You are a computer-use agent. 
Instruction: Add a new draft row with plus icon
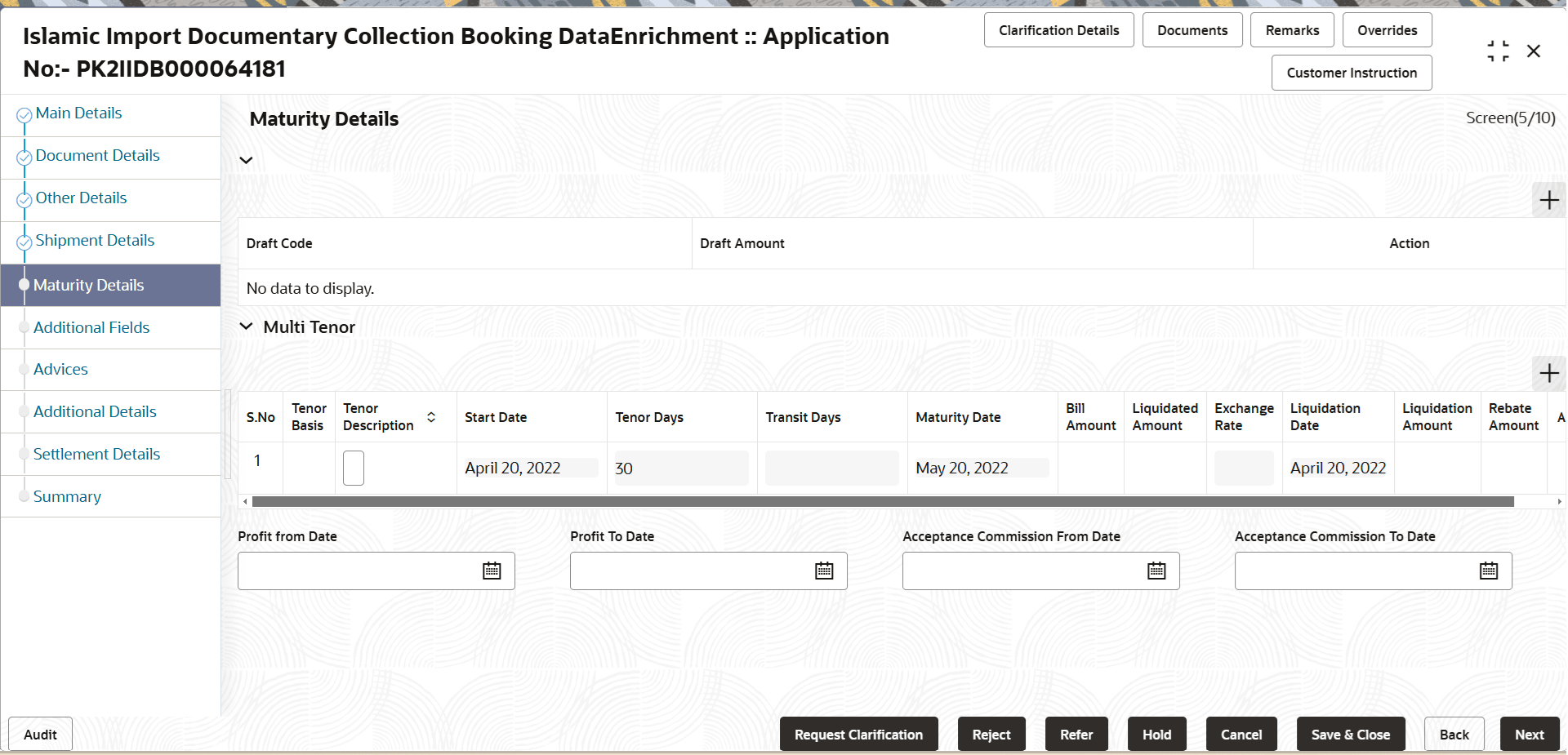(1548, 200)
